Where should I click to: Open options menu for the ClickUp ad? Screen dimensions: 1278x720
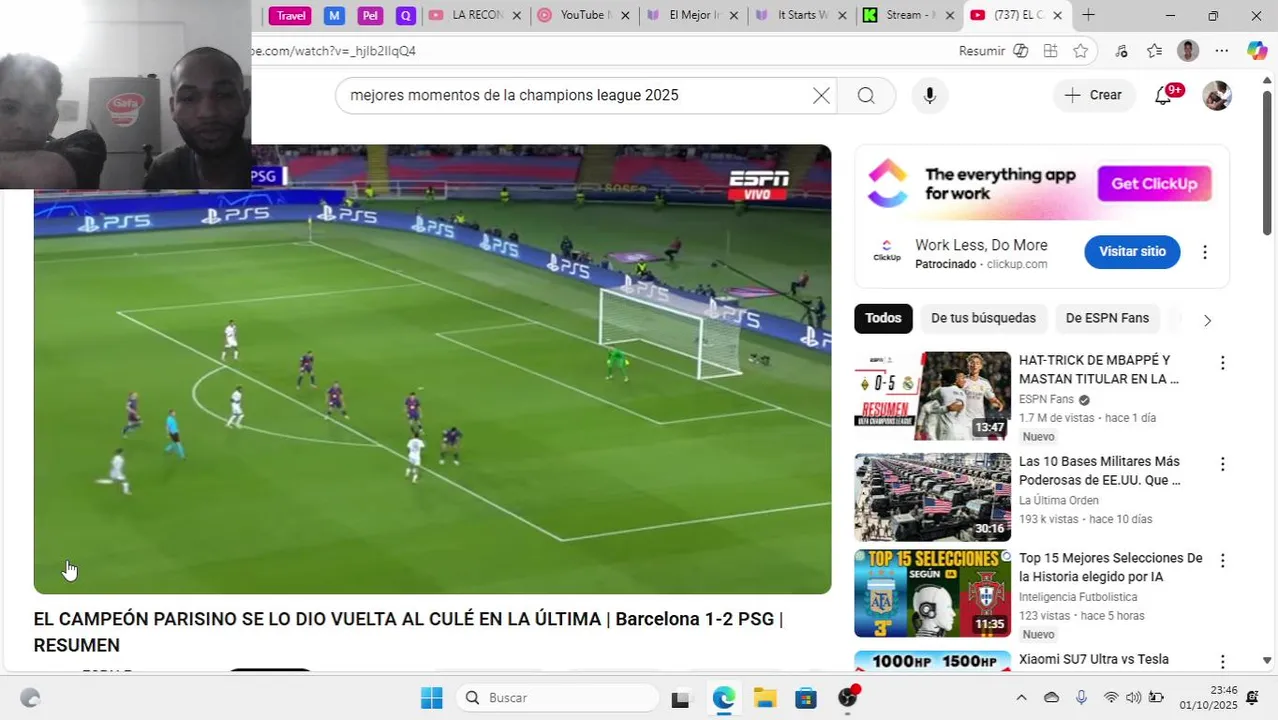click(x=1205, y=252)
